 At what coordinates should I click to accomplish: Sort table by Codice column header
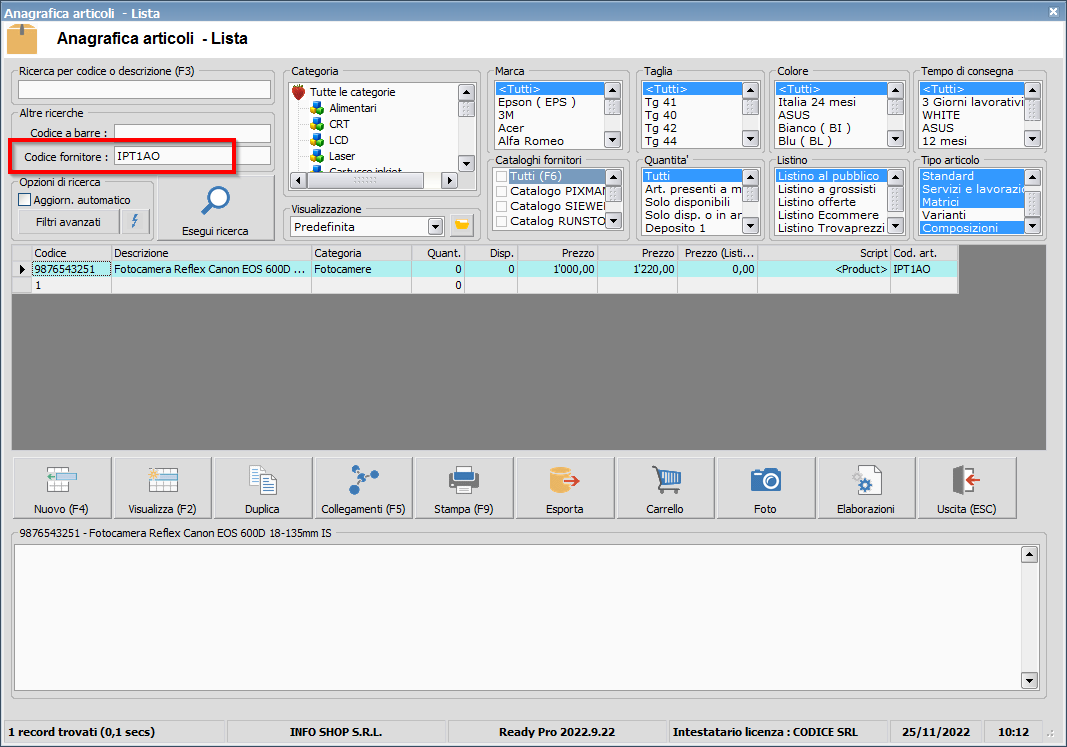click(x=71, y=253)
